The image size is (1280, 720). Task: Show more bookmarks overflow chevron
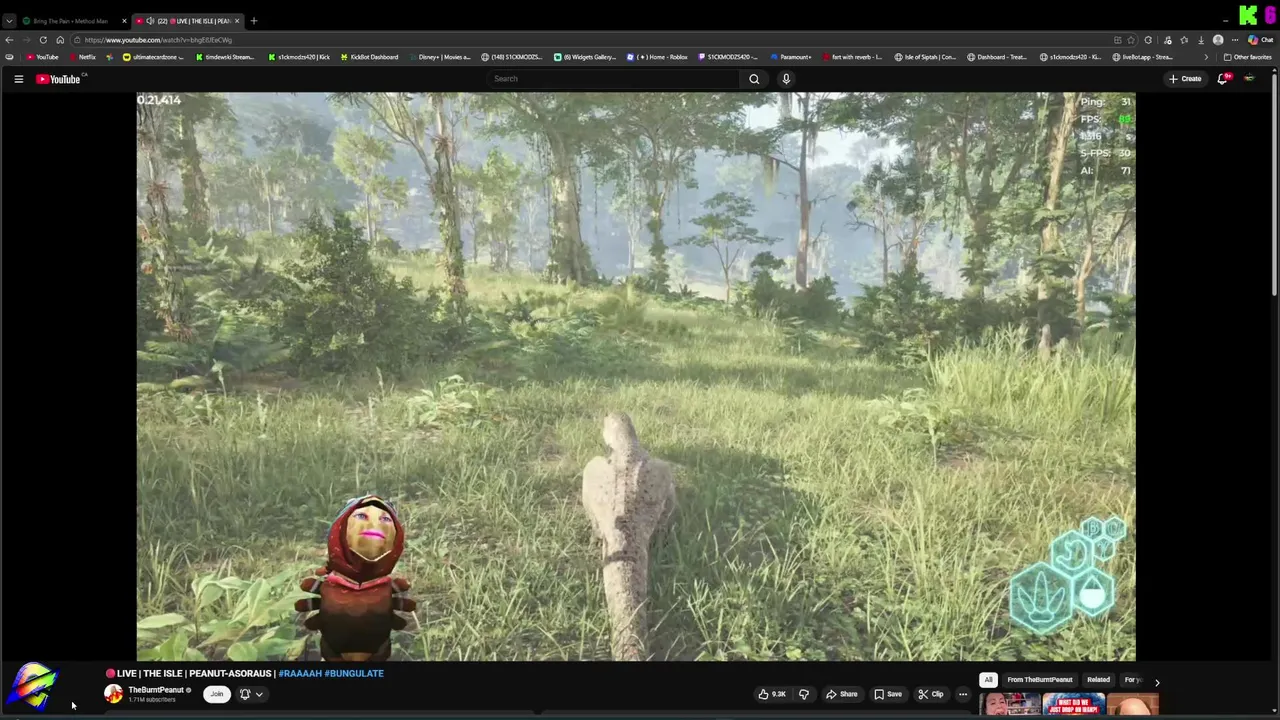[1206, 57]
